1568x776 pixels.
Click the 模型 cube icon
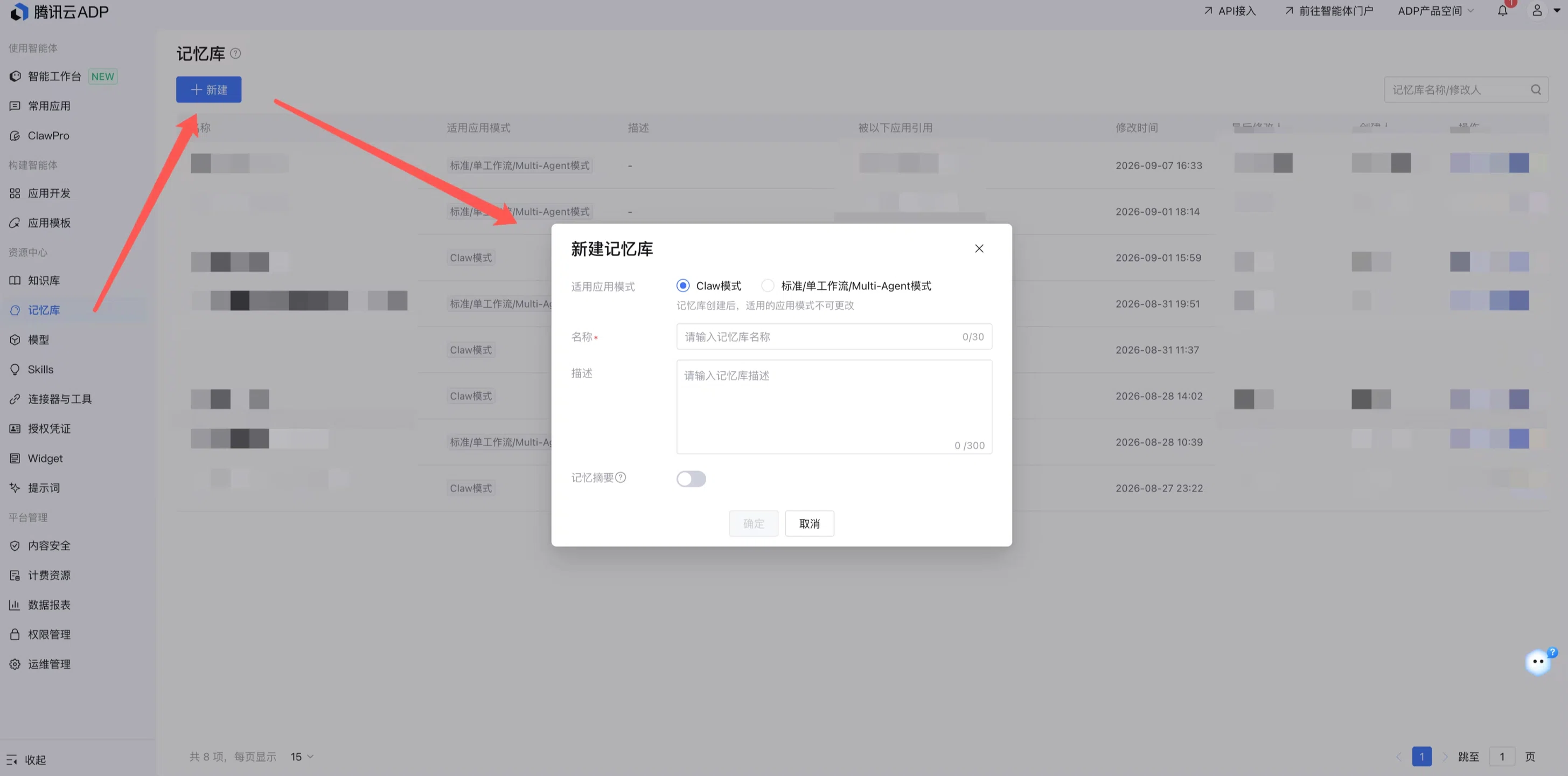(15, 340)
